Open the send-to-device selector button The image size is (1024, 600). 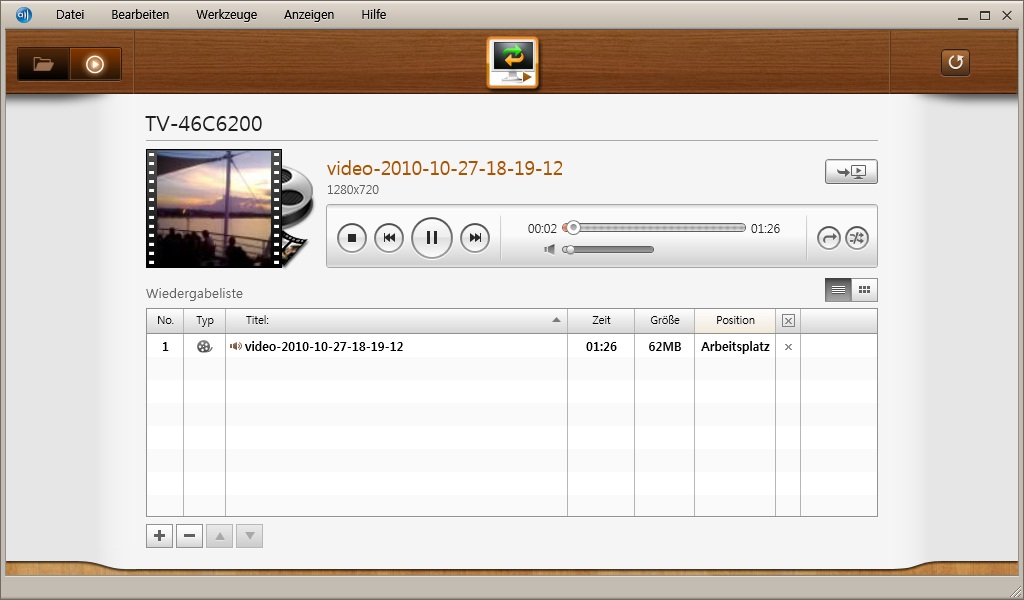pos(851,172)
